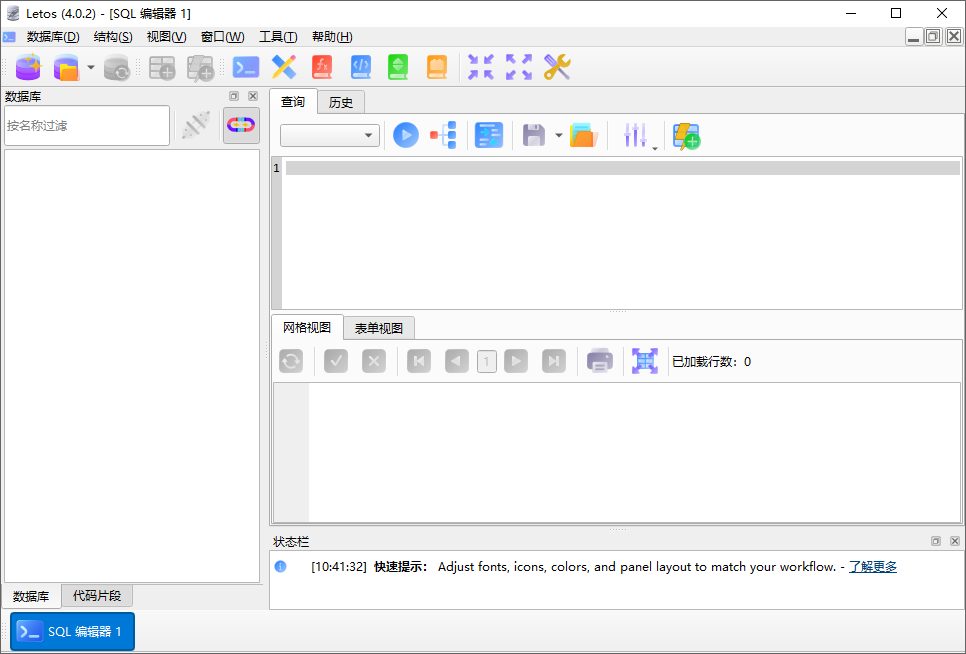Activate the SQL 编辑器 1 window button
Viewport: 966px width, 654px height.
tap(73, 631)
